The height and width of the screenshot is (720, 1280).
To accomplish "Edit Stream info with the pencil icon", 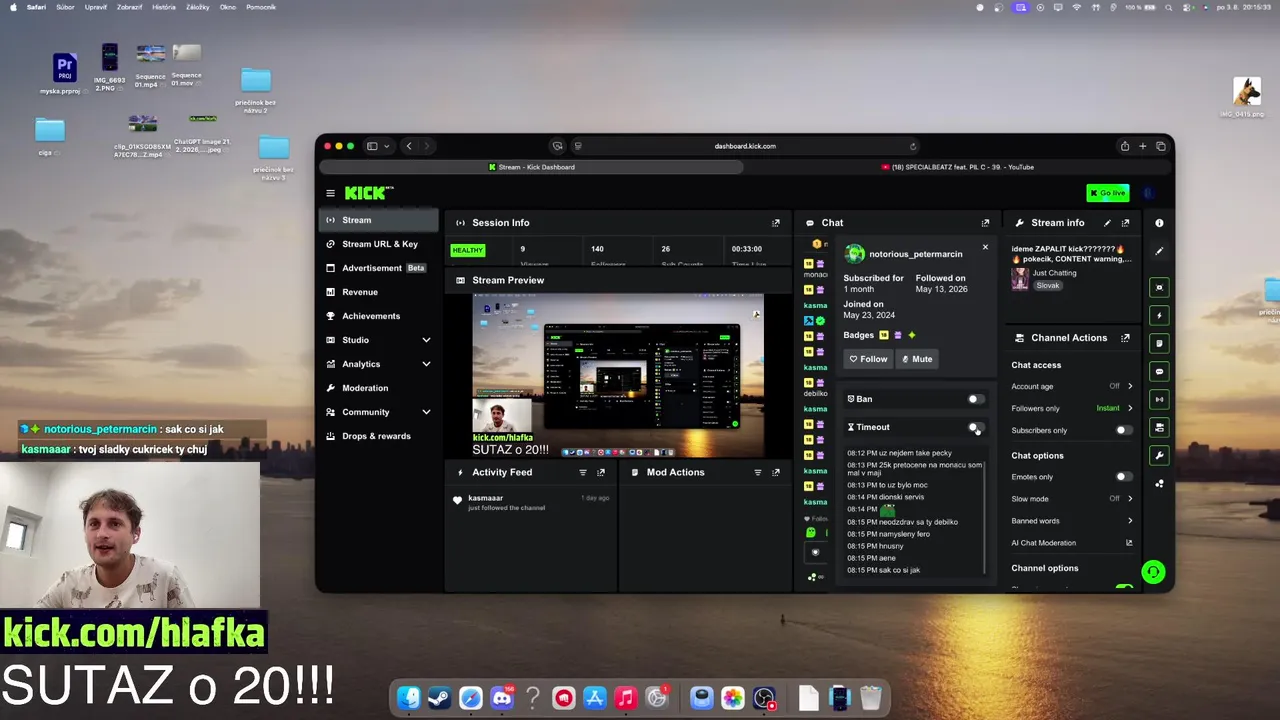I will [x=1107, y=223].
